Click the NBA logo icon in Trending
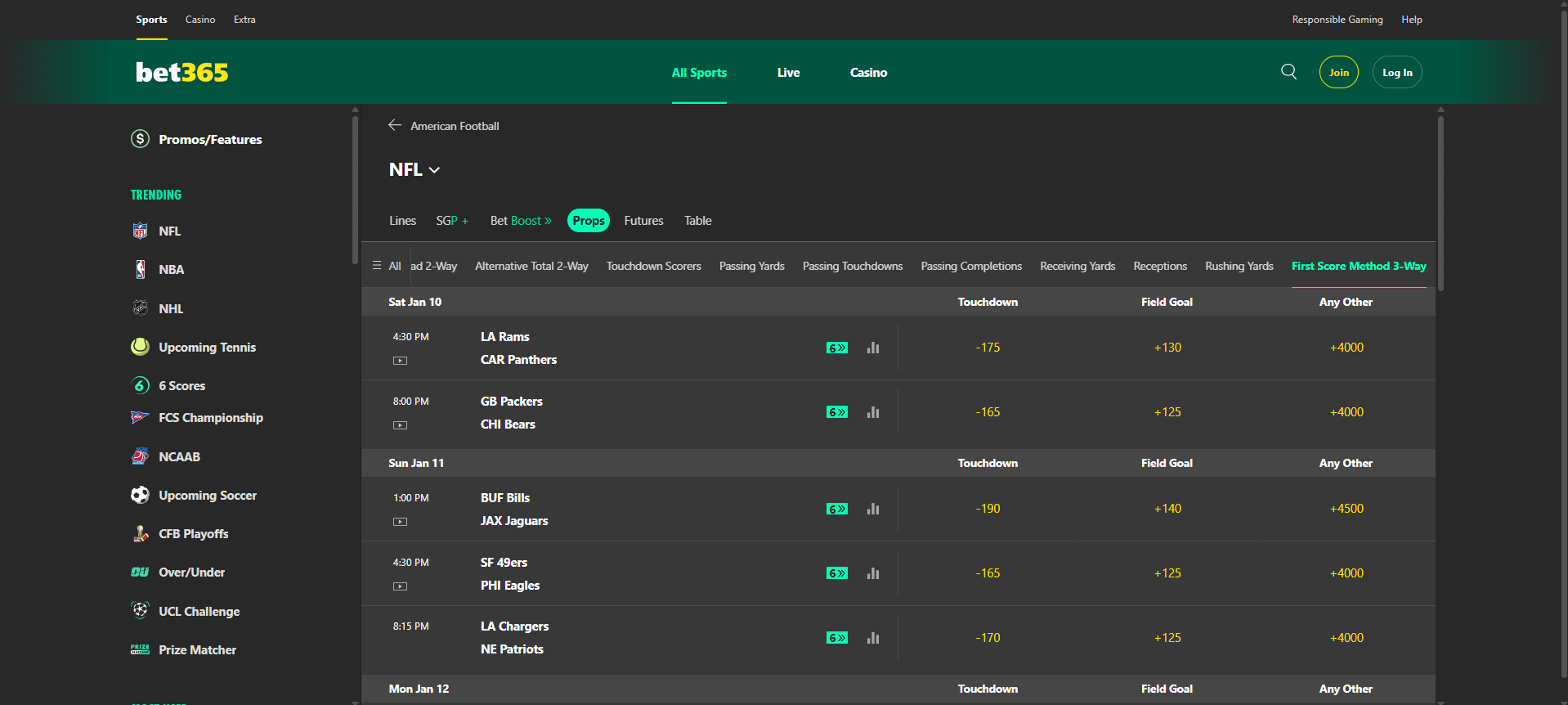 [140, 269]
